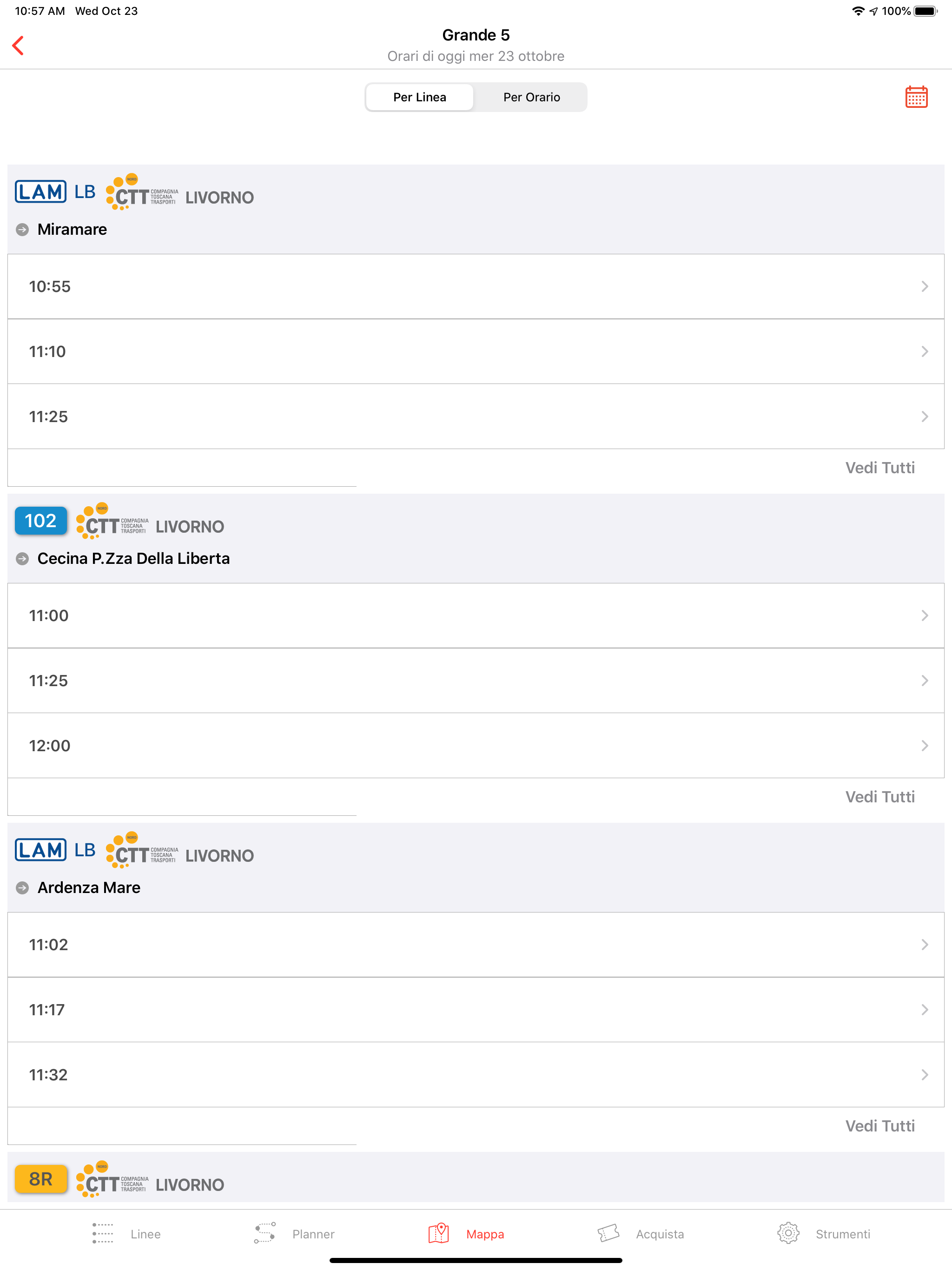952x1270 pixels.
Task: Open the Acquista tab label
Action: pyautogui.click(x=660, y=1234)
